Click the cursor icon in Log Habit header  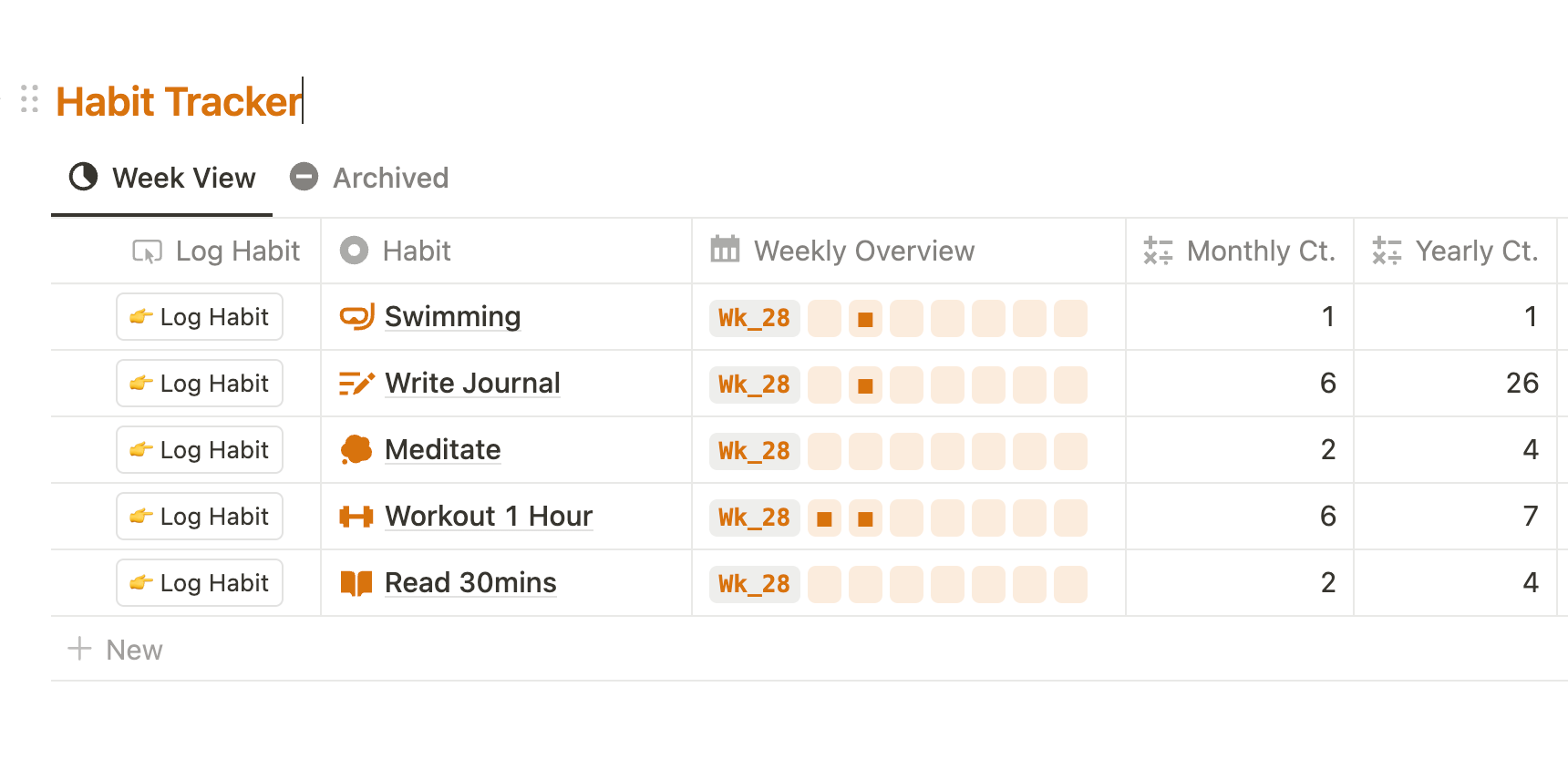coord(150,249)
